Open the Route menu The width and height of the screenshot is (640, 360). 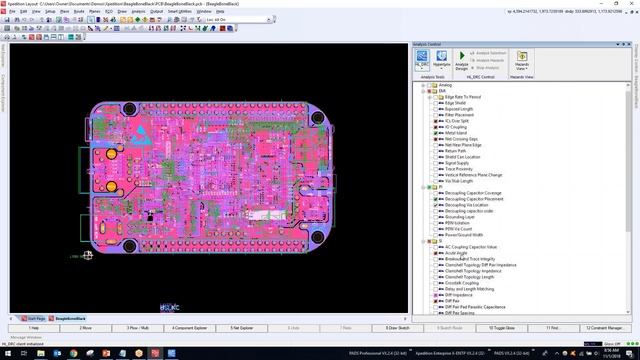click(79, 11)
